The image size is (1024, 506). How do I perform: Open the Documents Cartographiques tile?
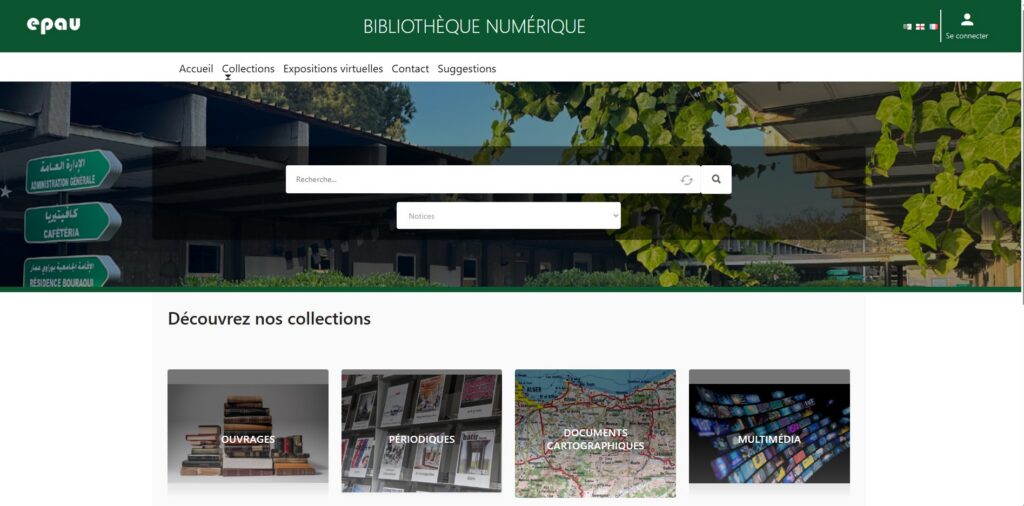click(596, 434)
